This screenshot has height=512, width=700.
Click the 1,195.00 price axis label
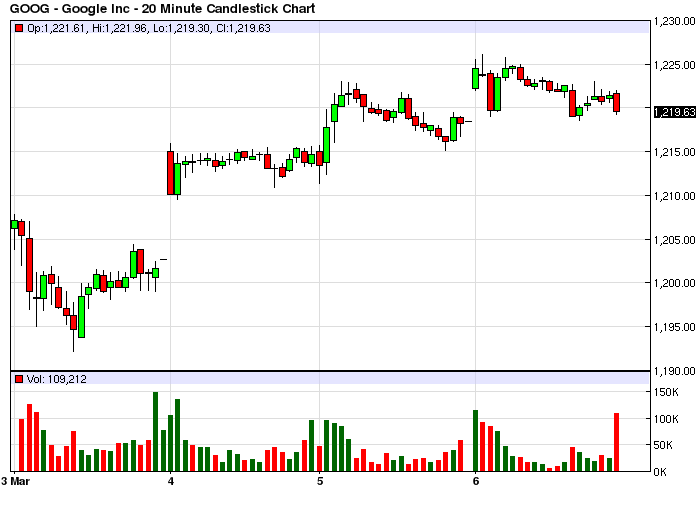tap(675, 327)
